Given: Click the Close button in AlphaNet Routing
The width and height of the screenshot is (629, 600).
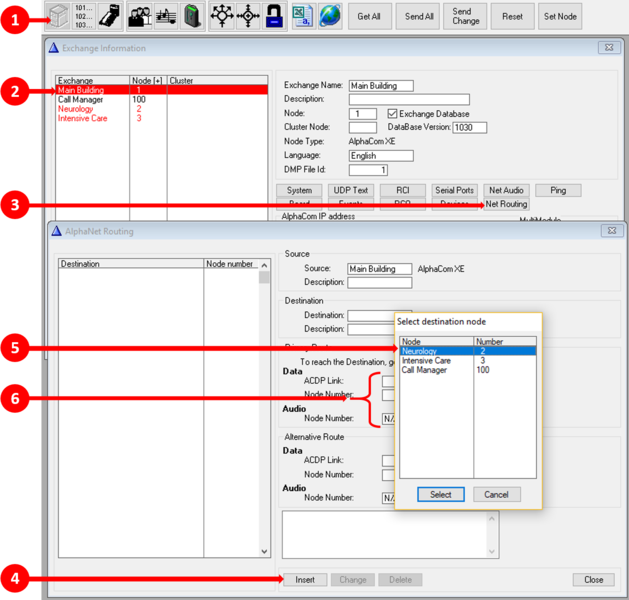Looking at the screenshot, I should [x=593, y=580].
